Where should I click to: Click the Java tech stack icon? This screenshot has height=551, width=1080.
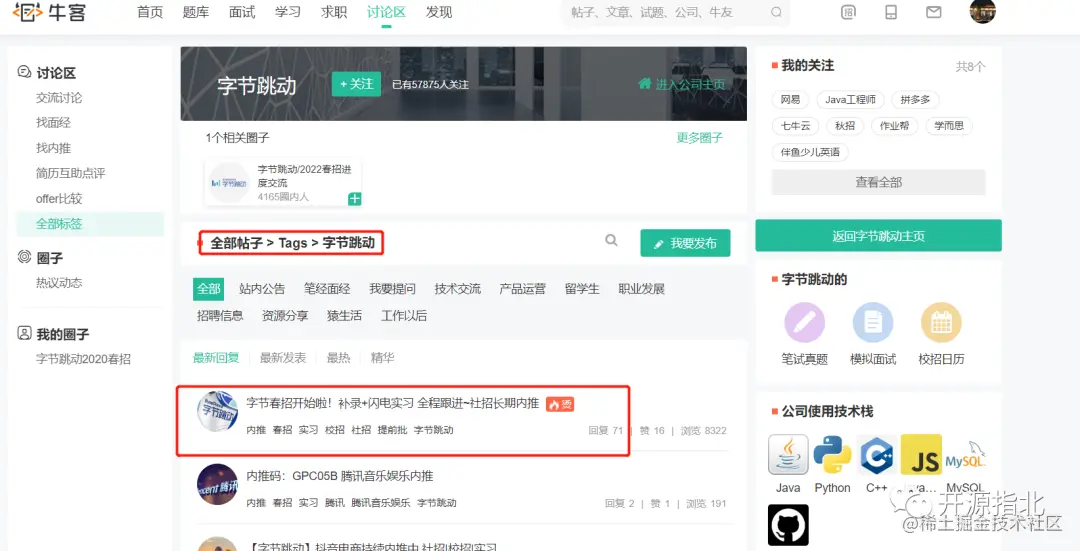tap(788, 455)
